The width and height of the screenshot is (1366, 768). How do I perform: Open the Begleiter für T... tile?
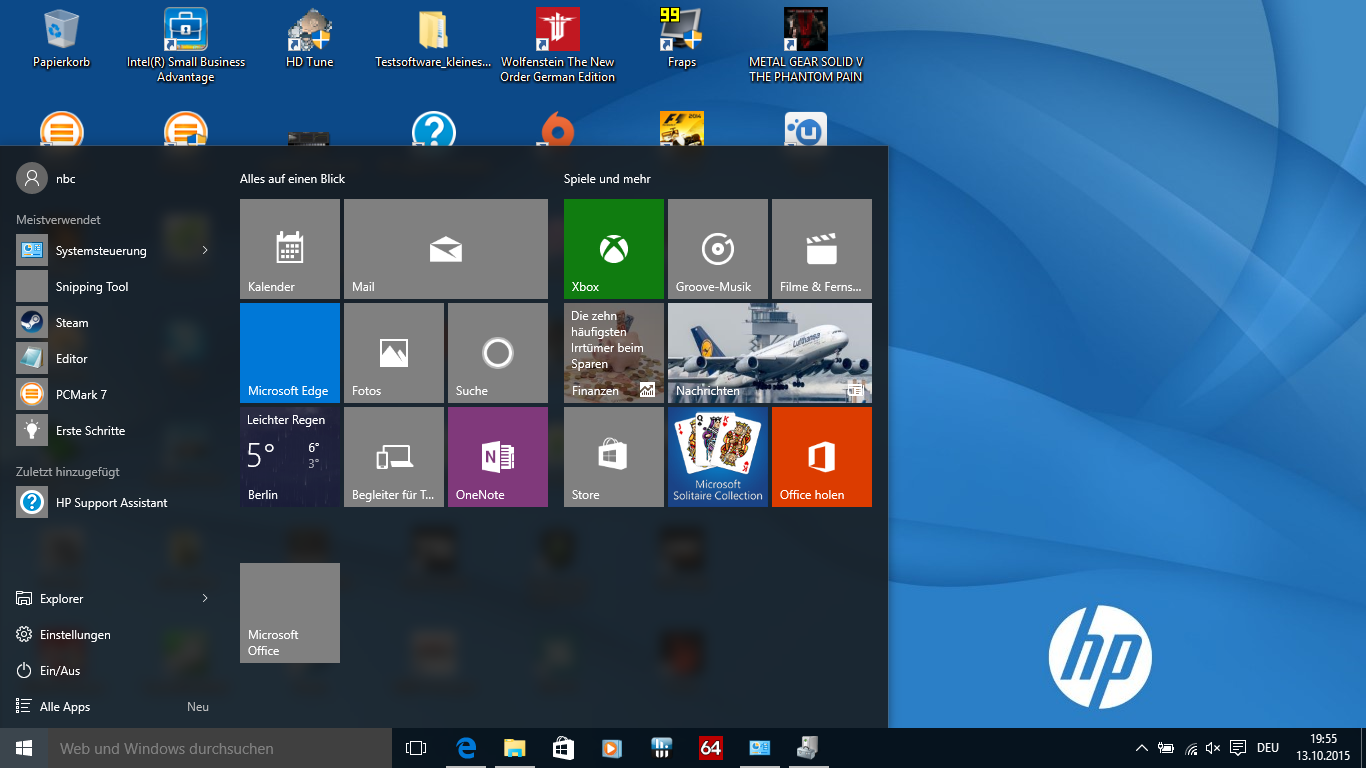[394, 457]
